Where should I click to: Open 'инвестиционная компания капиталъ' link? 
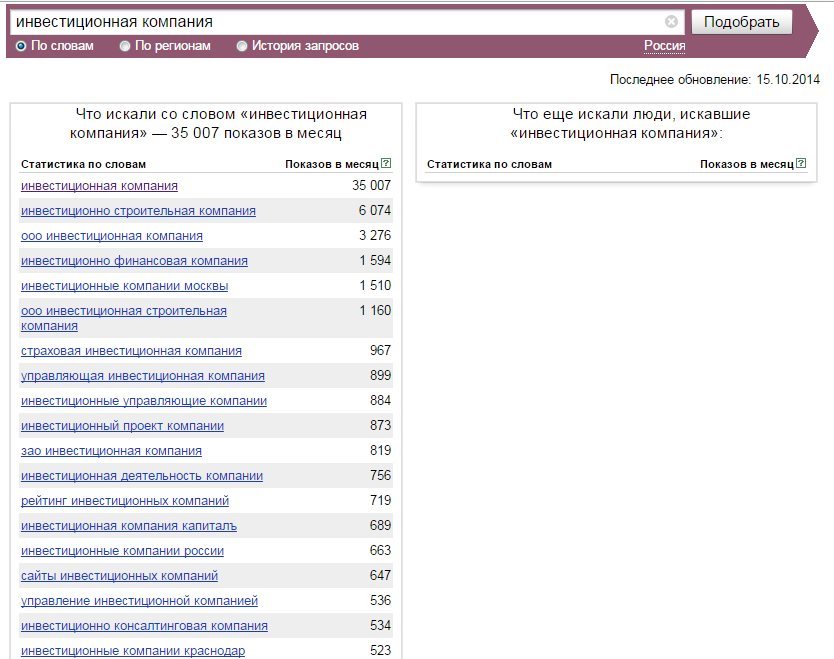129,525
